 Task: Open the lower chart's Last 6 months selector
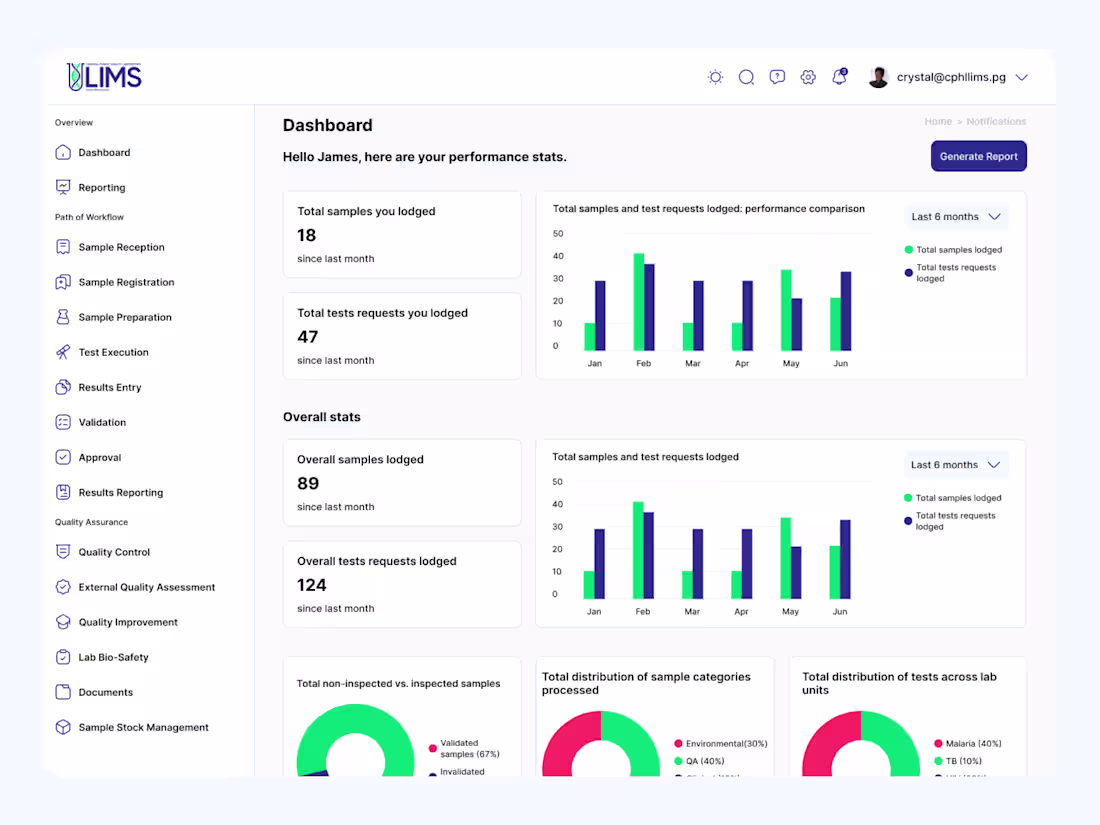pos(955,464)
